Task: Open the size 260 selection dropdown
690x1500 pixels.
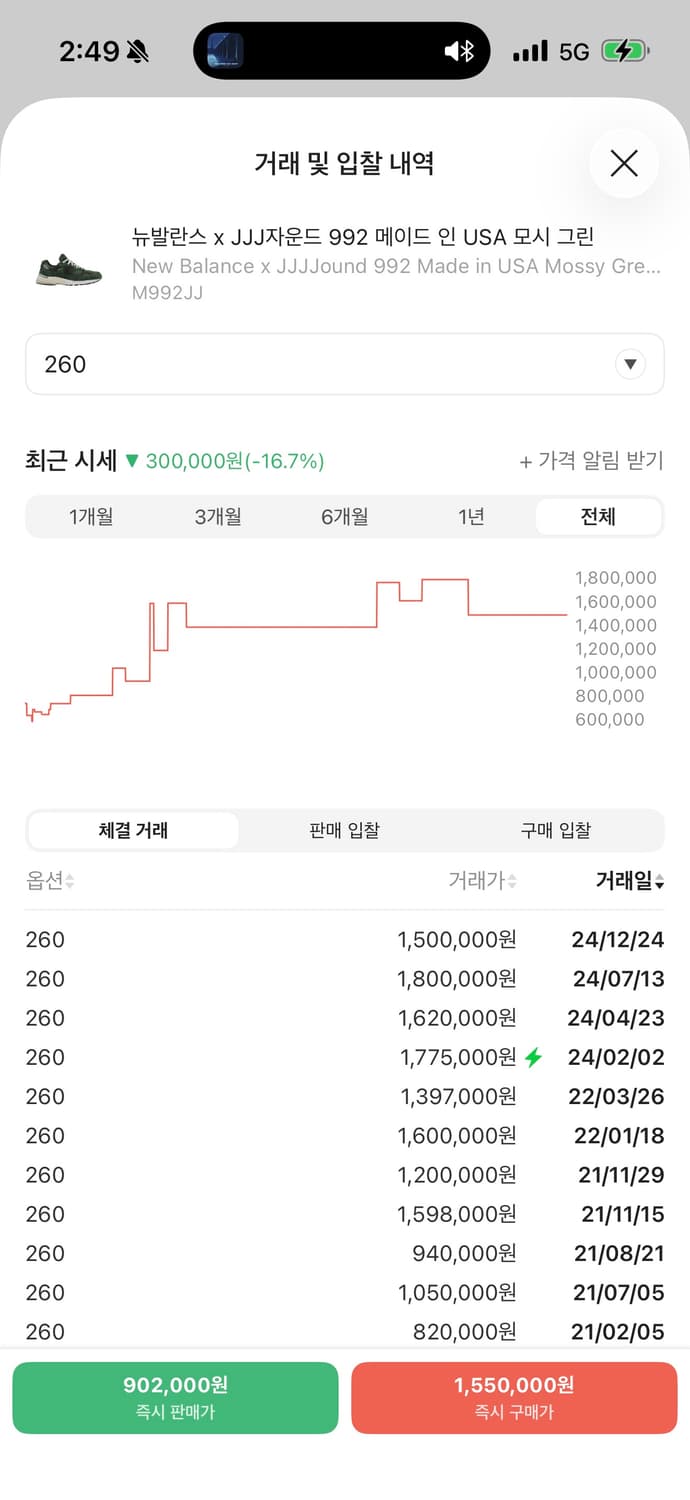Action: coord(345,364)
